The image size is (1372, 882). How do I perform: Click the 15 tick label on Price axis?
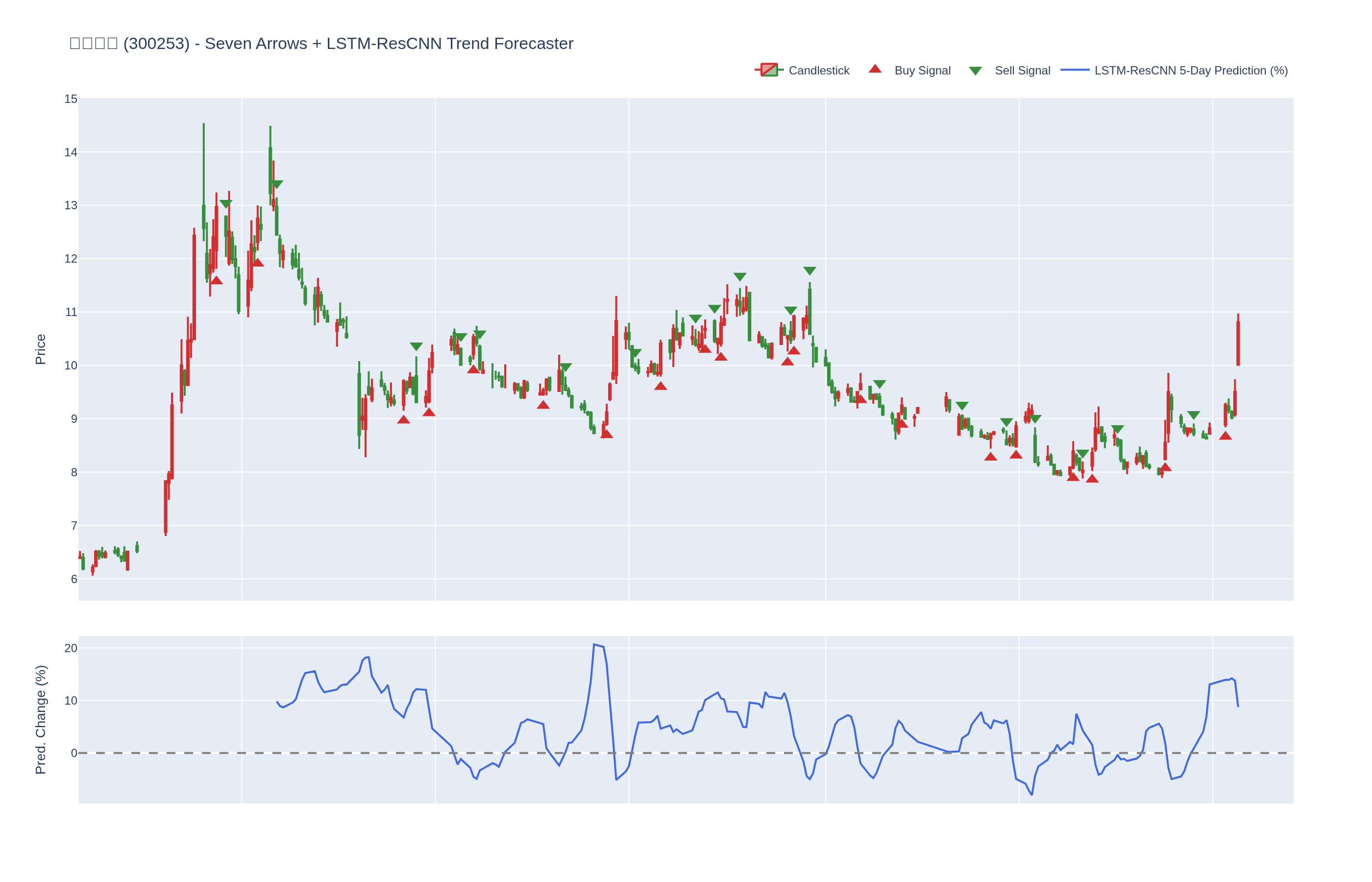(71, 99)
